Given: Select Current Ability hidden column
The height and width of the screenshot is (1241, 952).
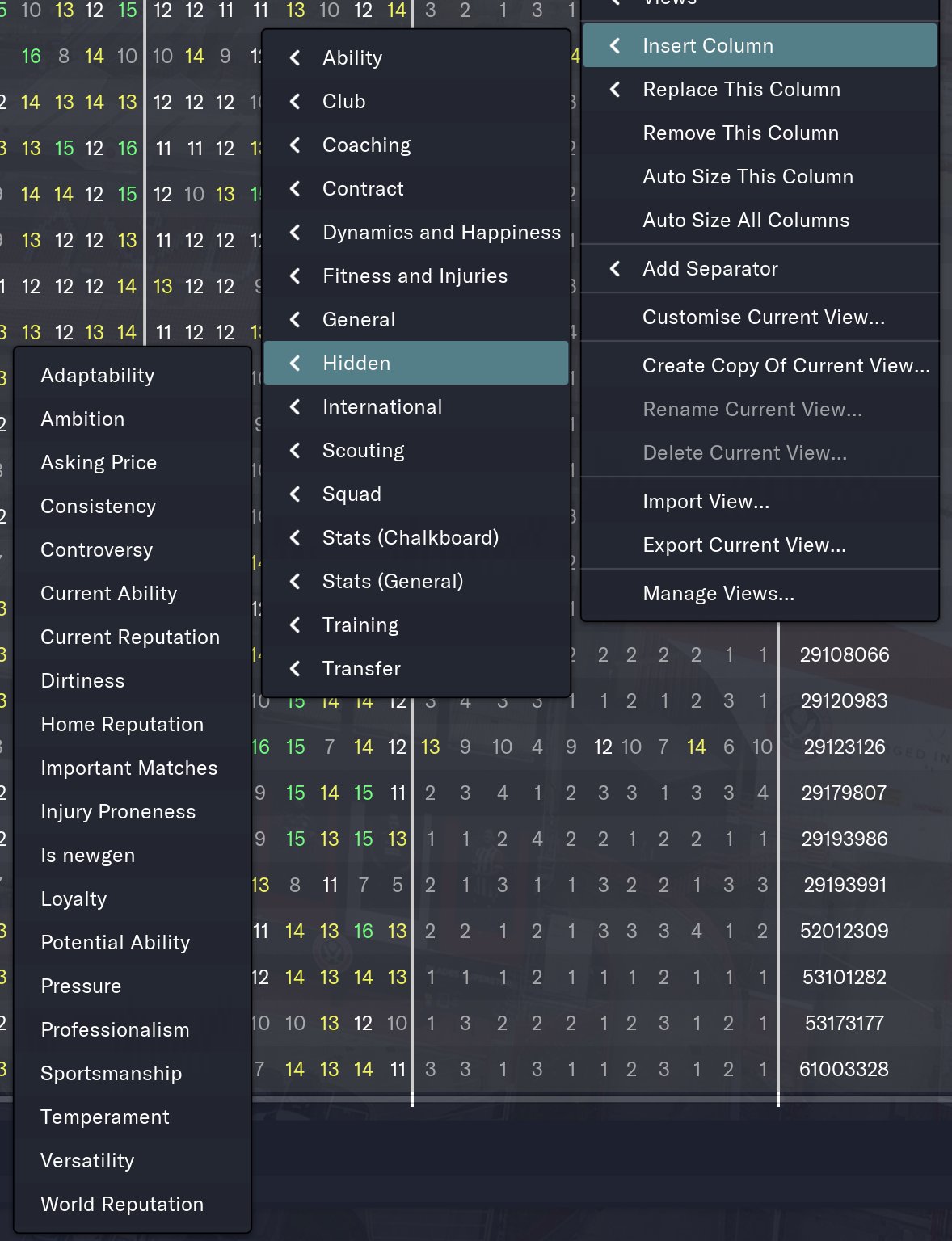Looking at the screenshot, I should pyautogui.click(x=108, y=594).
